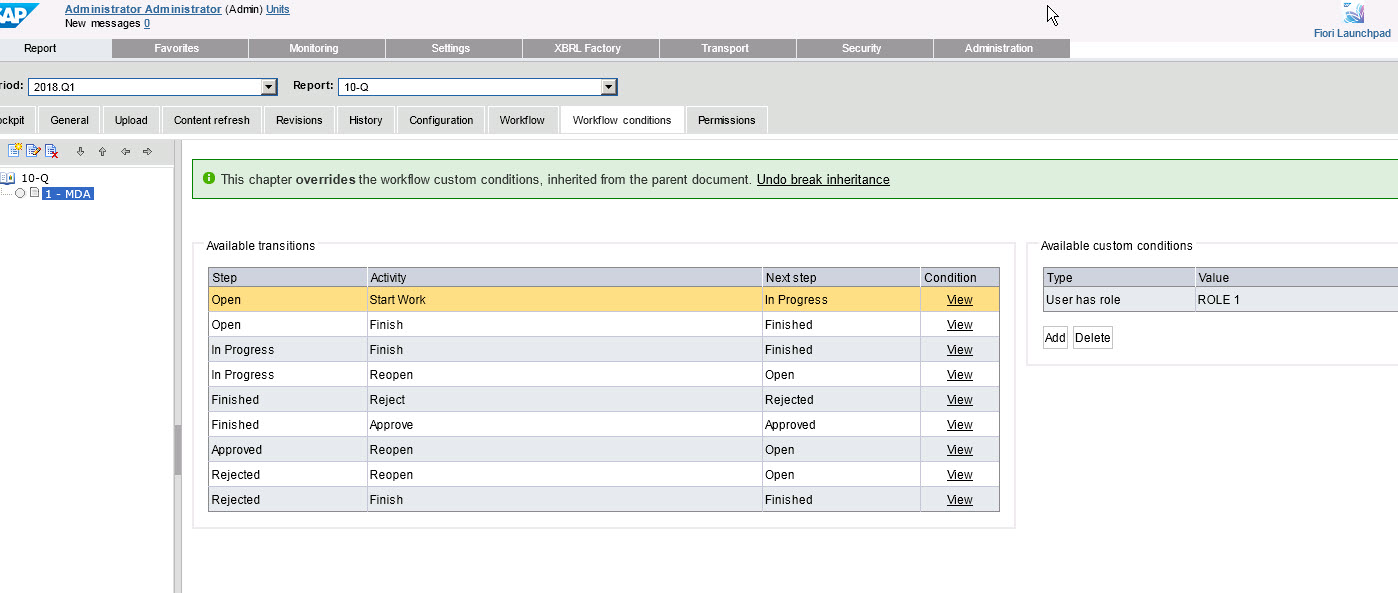Click the Activity column header

click(565, 278)
